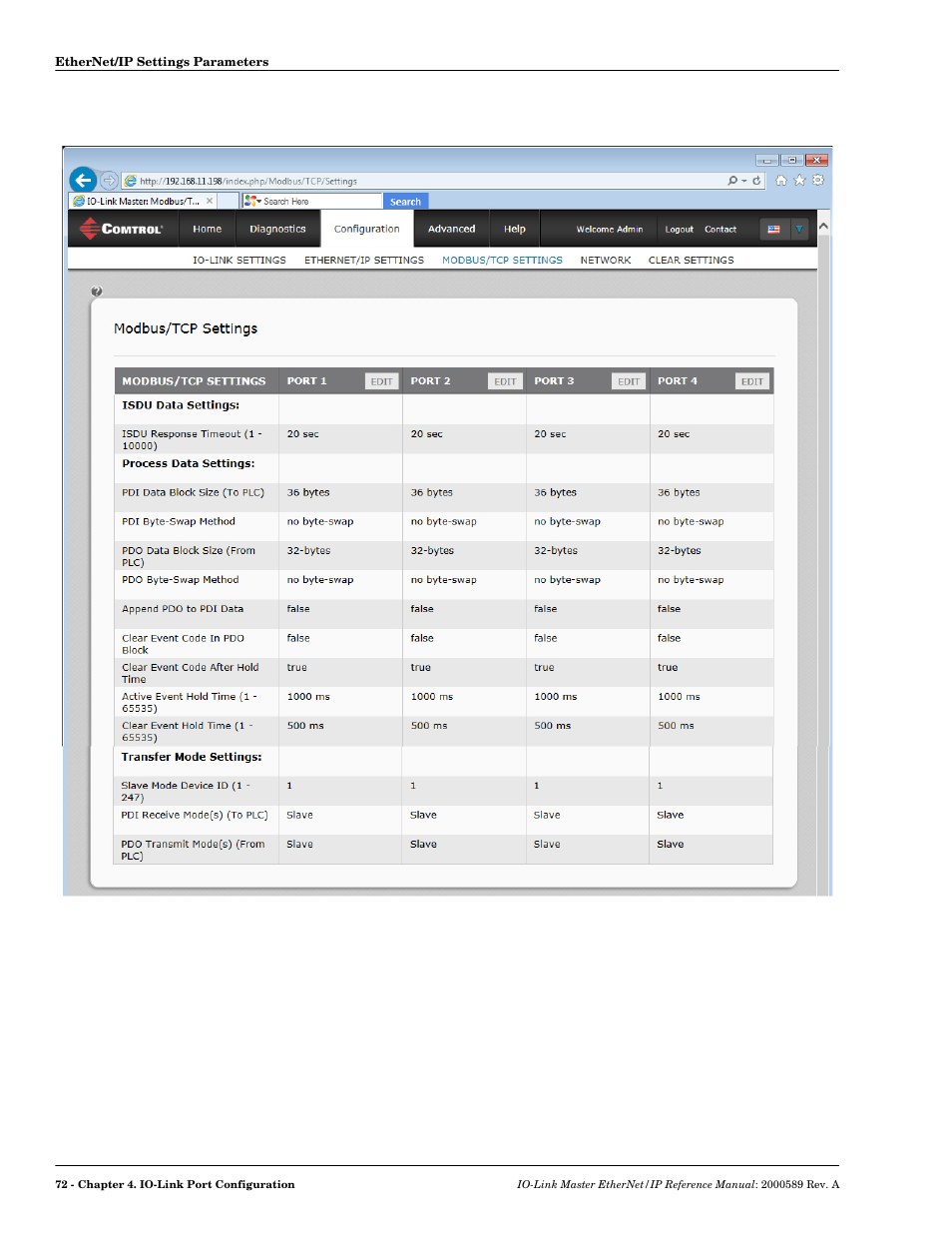Open the Diagnostics menu

pos(277,229)
